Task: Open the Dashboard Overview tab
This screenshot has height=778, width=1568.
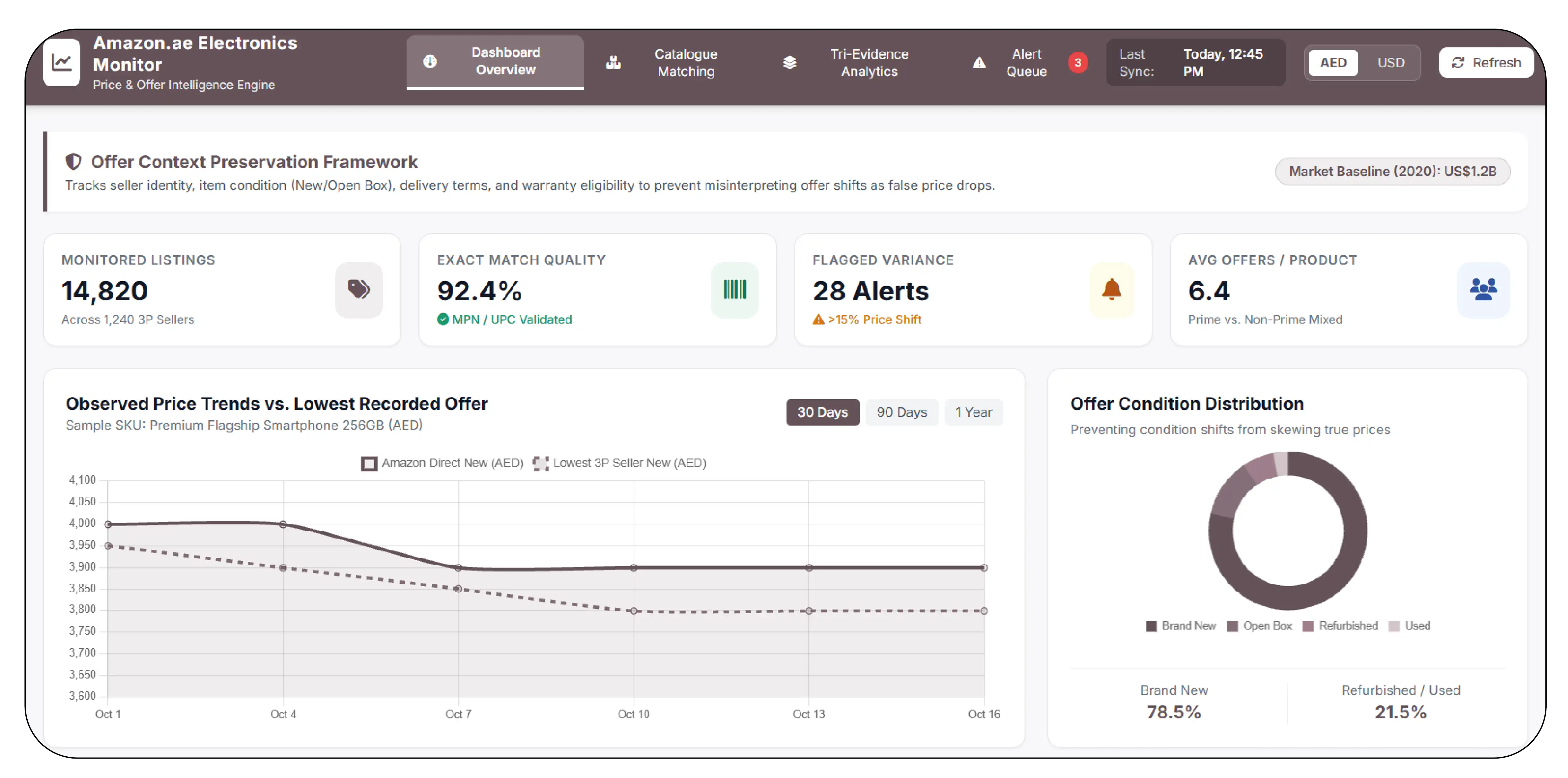Action: 495,62
